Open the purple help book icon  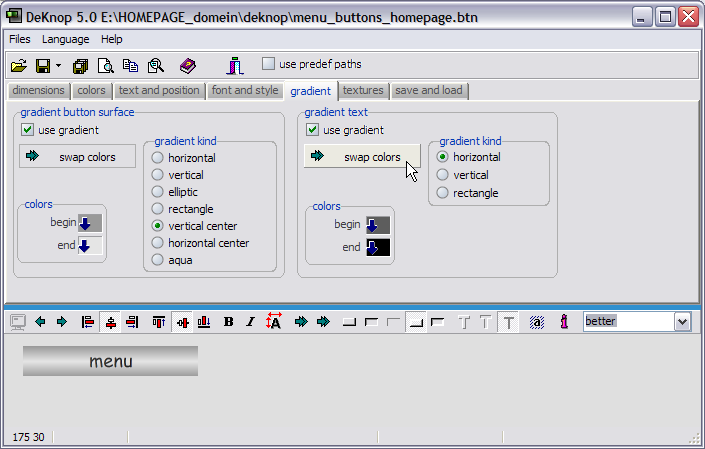(x=188, y=65)
